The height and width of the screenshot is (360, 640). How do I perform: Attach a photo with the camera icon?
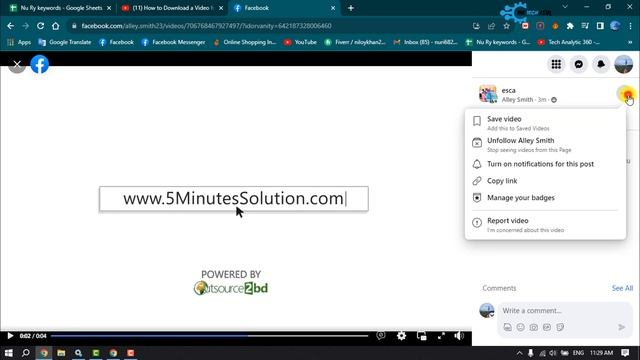pos(533,327)
